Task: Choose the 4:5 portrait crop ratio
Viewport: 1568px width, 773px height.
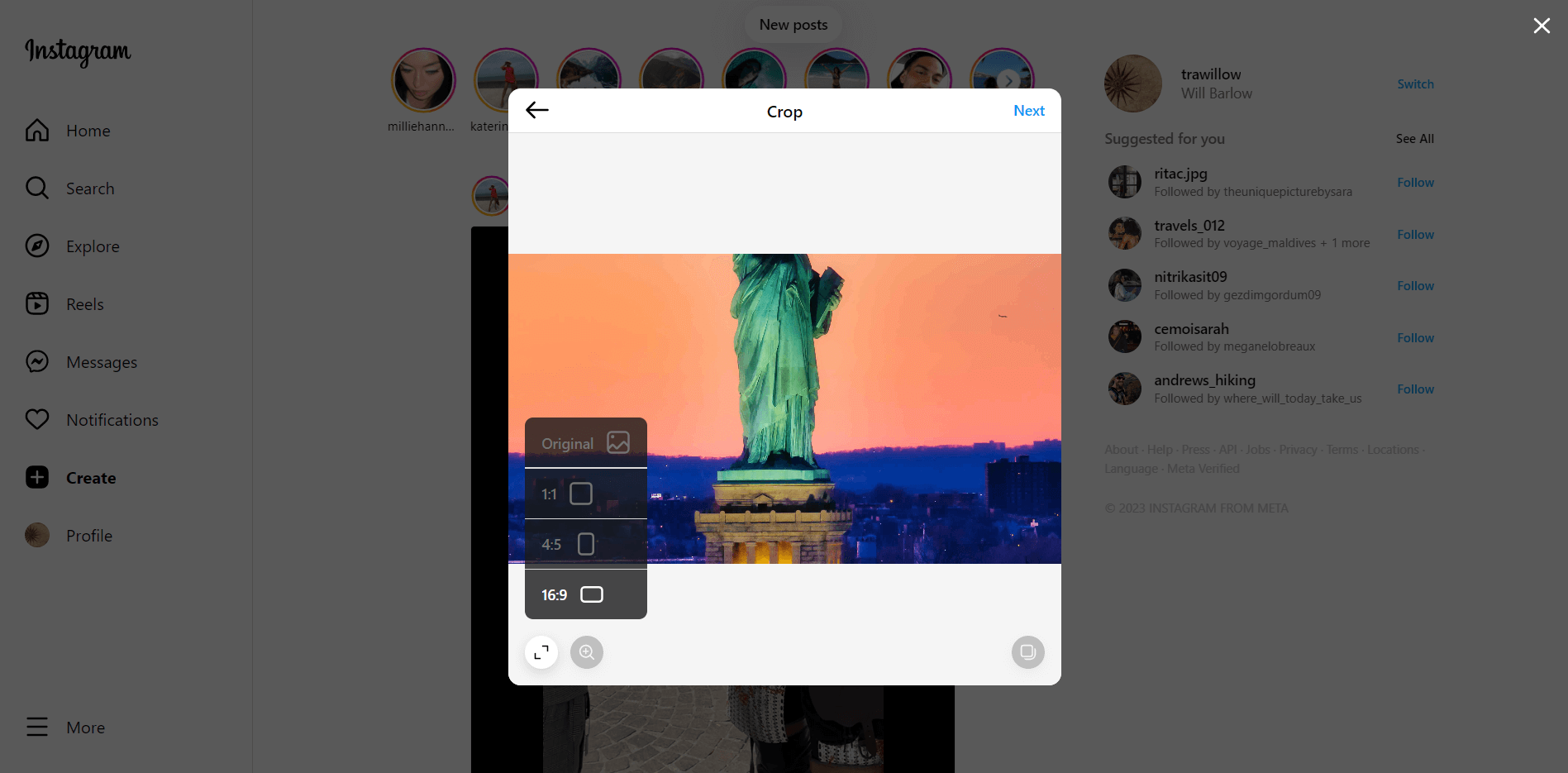Action: (586, 544)
